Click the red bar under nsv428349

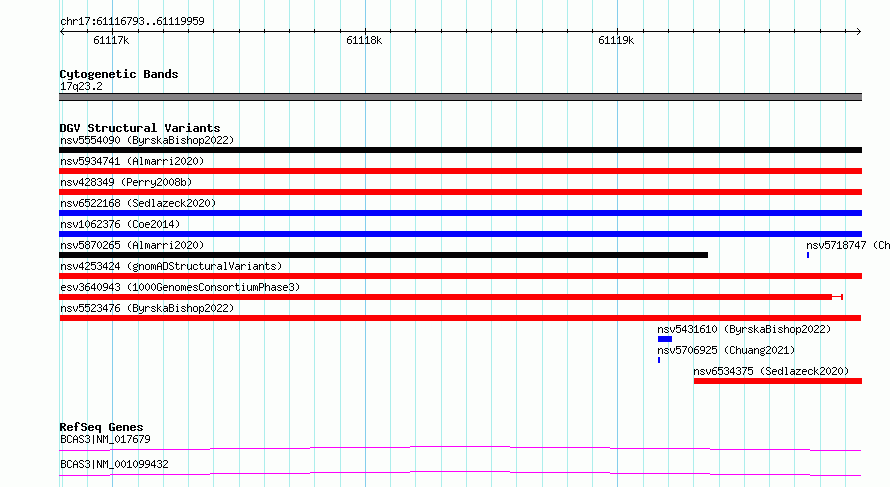(x=460, y=192)
